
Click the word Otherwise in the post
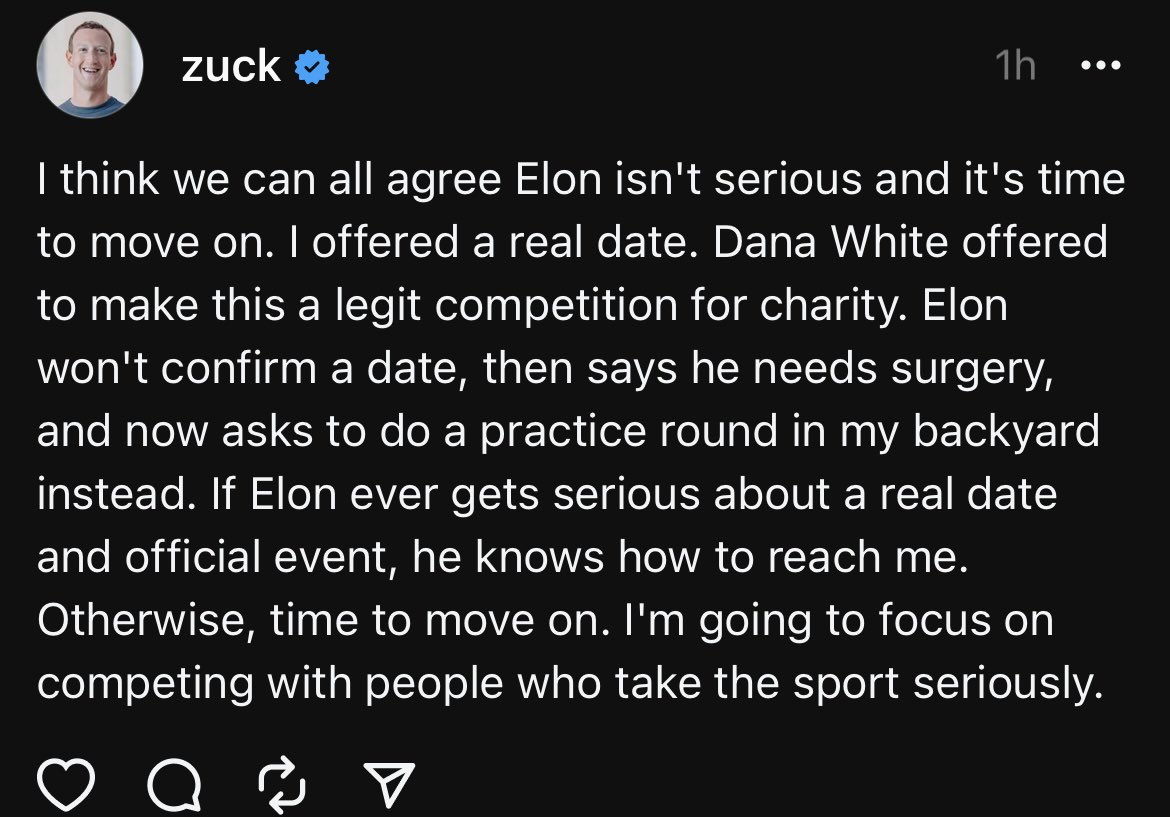150,620
